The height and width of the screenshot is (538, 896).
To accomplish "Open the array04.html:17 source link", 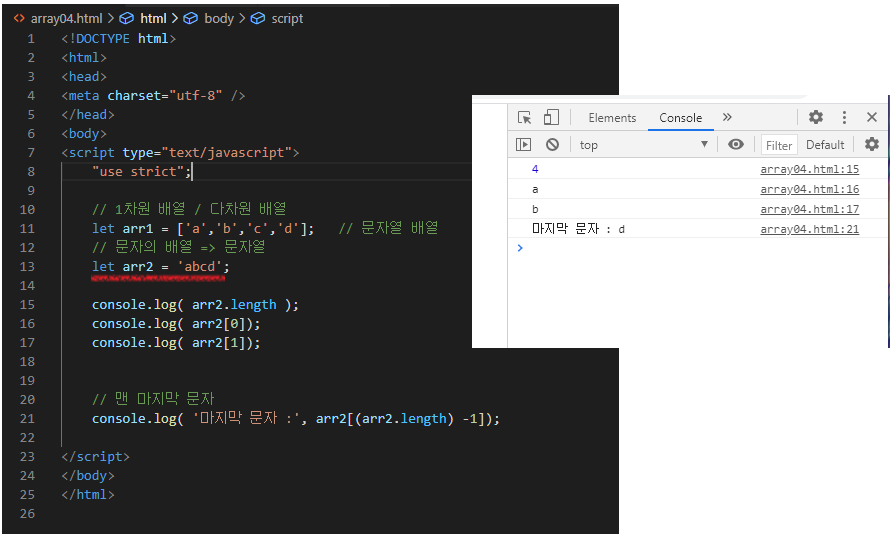I will [809, 209].
